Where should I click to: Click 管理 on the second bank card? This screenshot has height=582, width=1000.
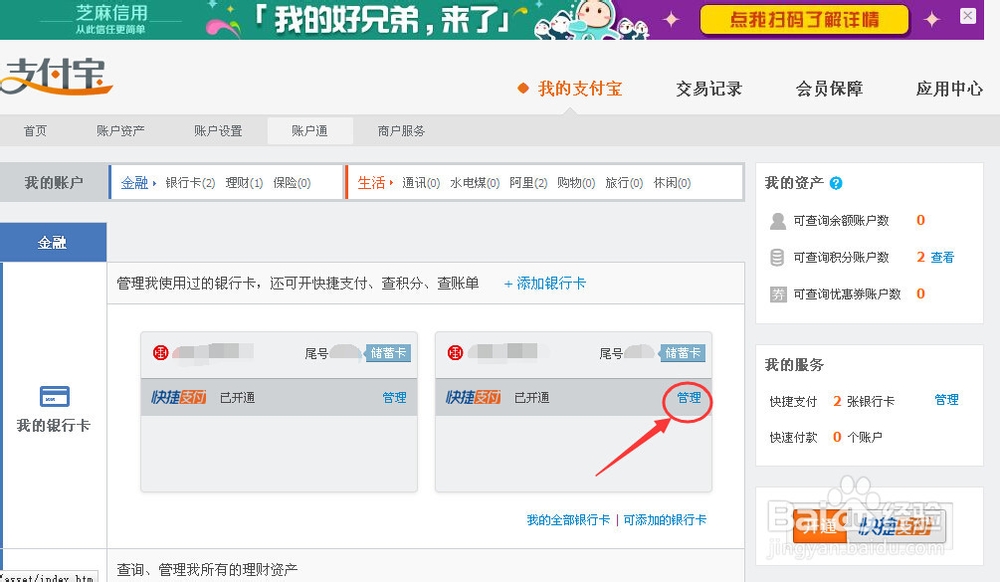click(689, 397)
